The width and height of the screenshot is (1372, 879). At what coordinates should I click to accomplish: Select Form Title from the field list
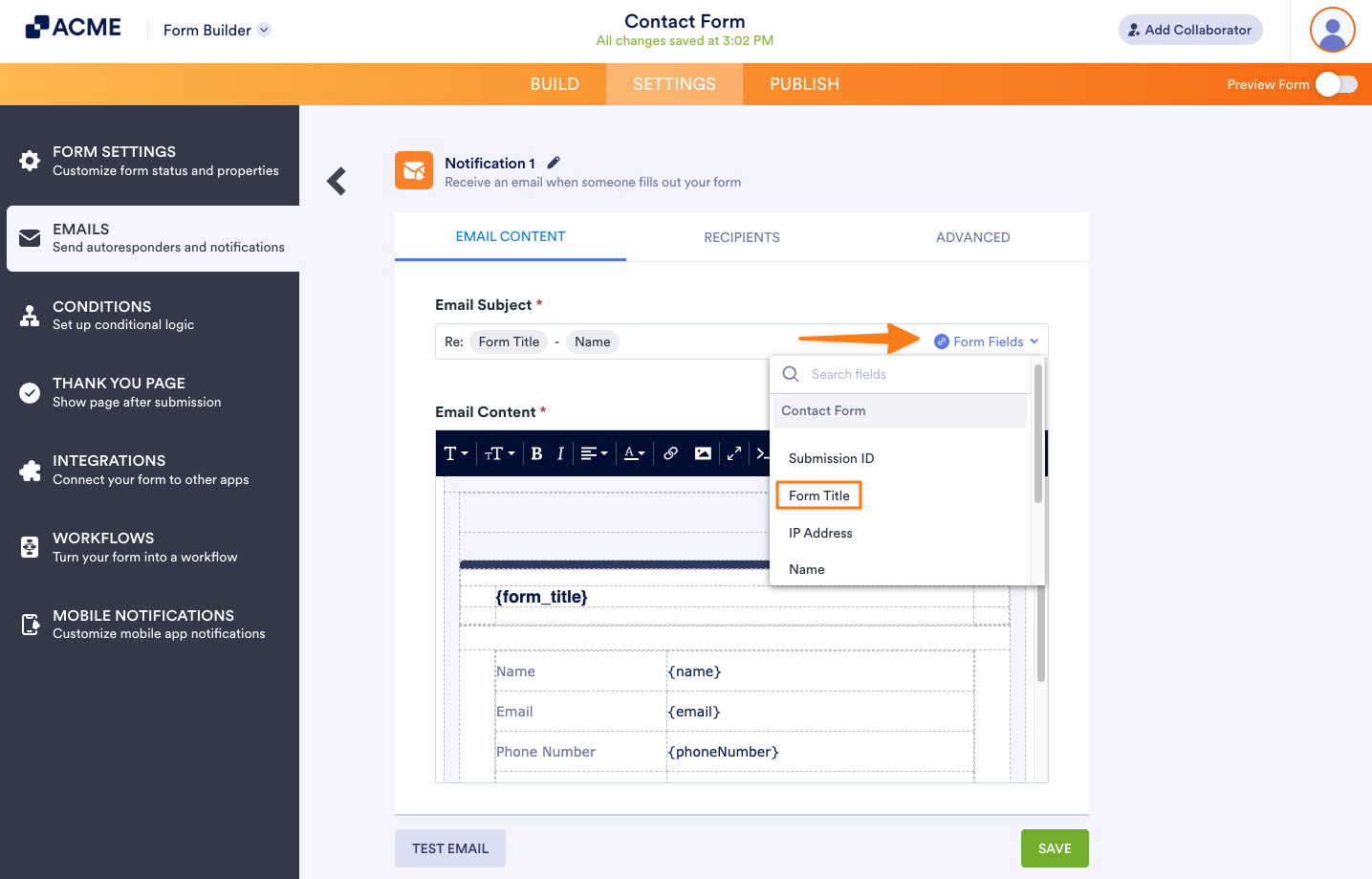[818, 495]
